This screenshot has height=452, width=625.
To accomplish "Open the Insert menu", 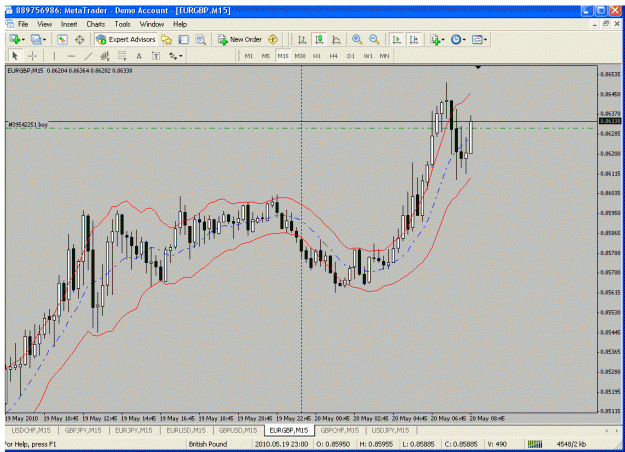I will (69, 24).
